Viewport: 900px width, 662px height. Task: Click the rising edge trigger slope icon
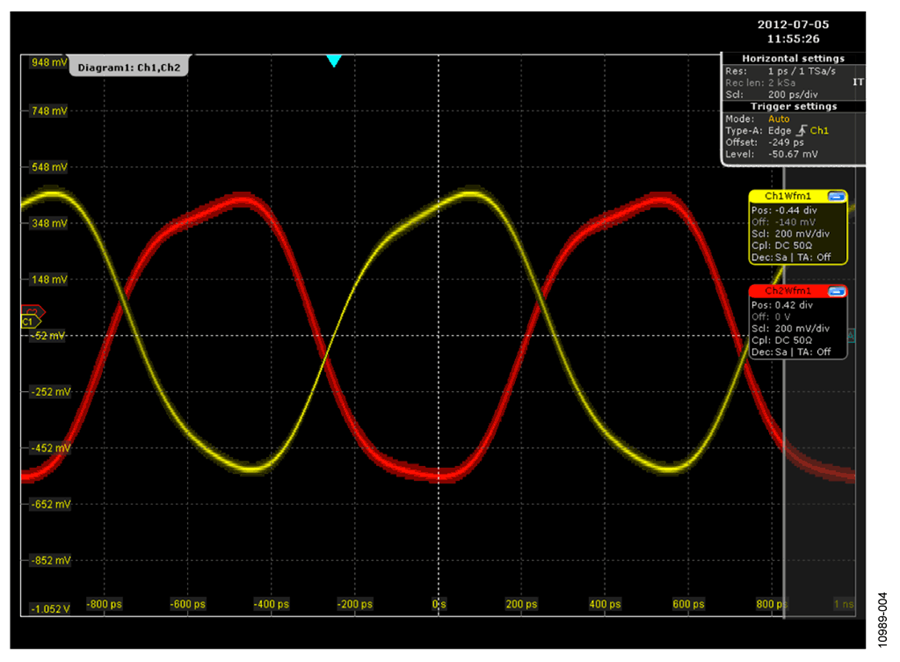[x=801, y=130]
